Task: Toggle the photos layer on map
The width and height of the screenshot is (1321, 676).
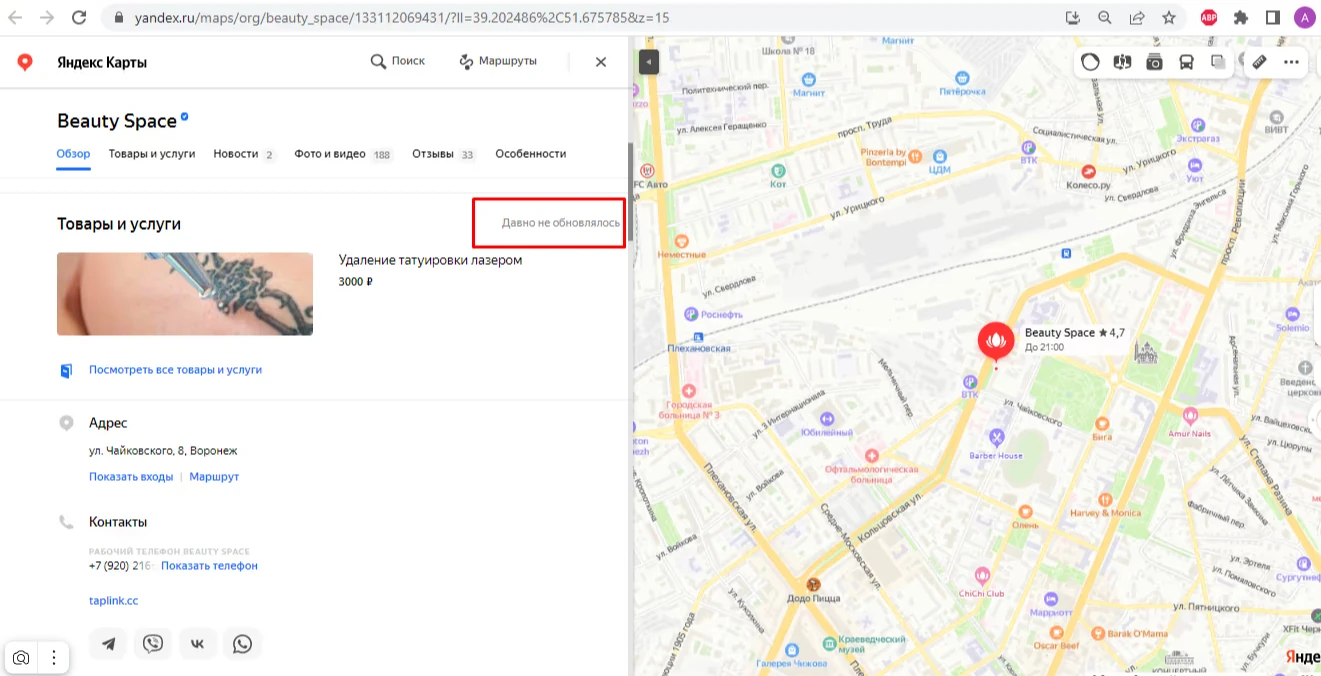Action: click(x=1154, y=62)
